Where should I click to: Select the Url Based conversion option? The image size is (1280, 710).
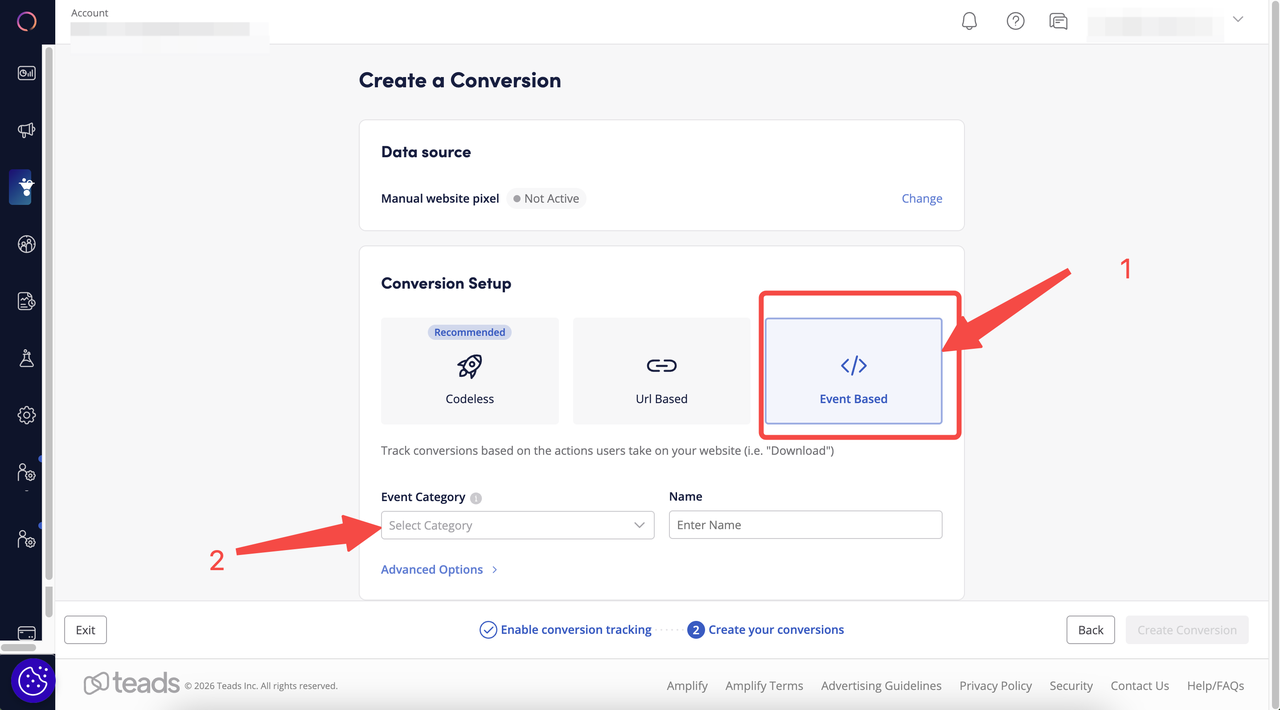coord(661,371)
